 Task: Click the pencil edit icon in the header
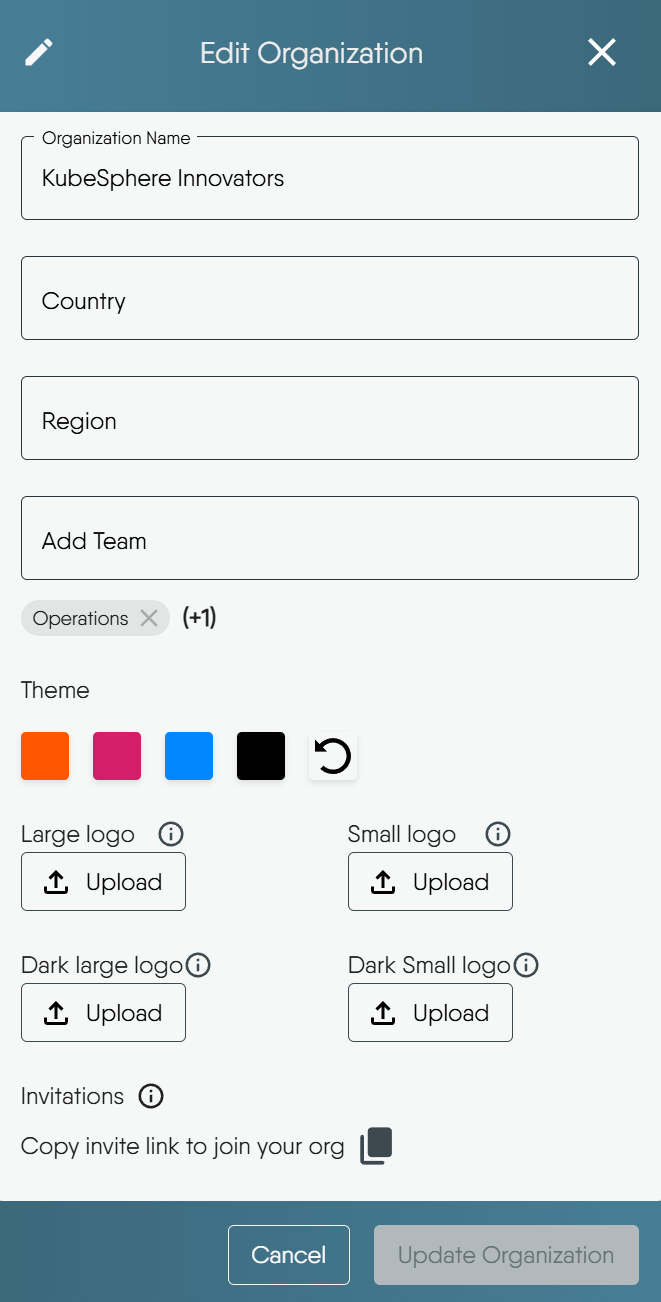click(x=39, y=51)
